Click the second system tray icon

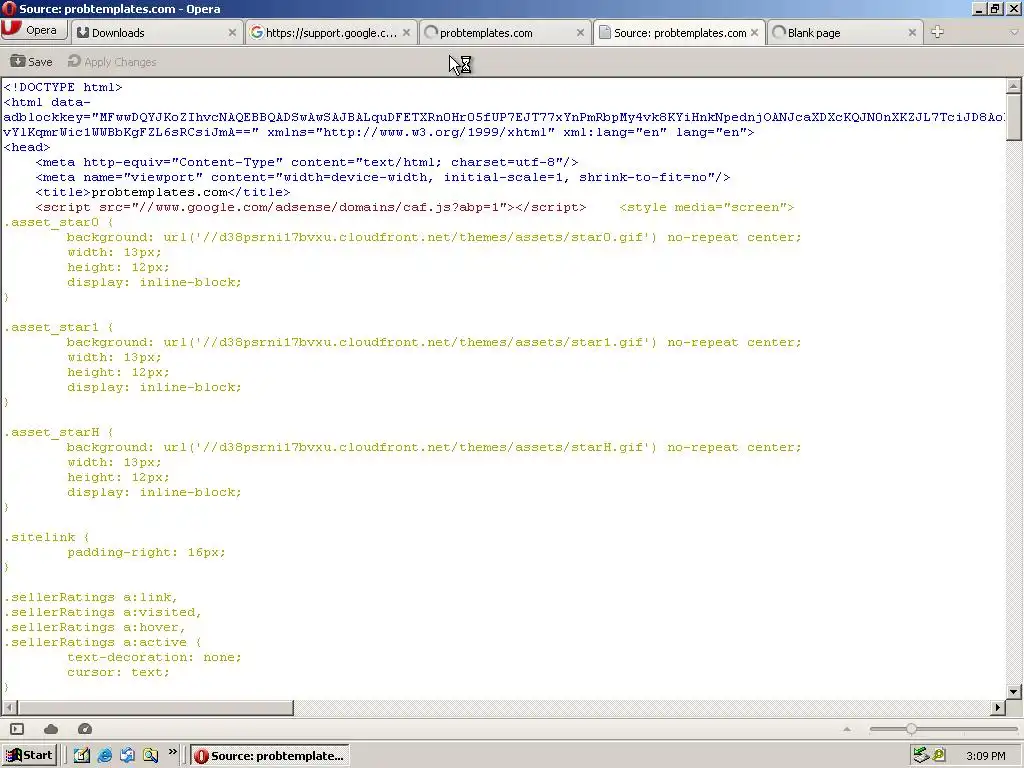coord(939,756)
